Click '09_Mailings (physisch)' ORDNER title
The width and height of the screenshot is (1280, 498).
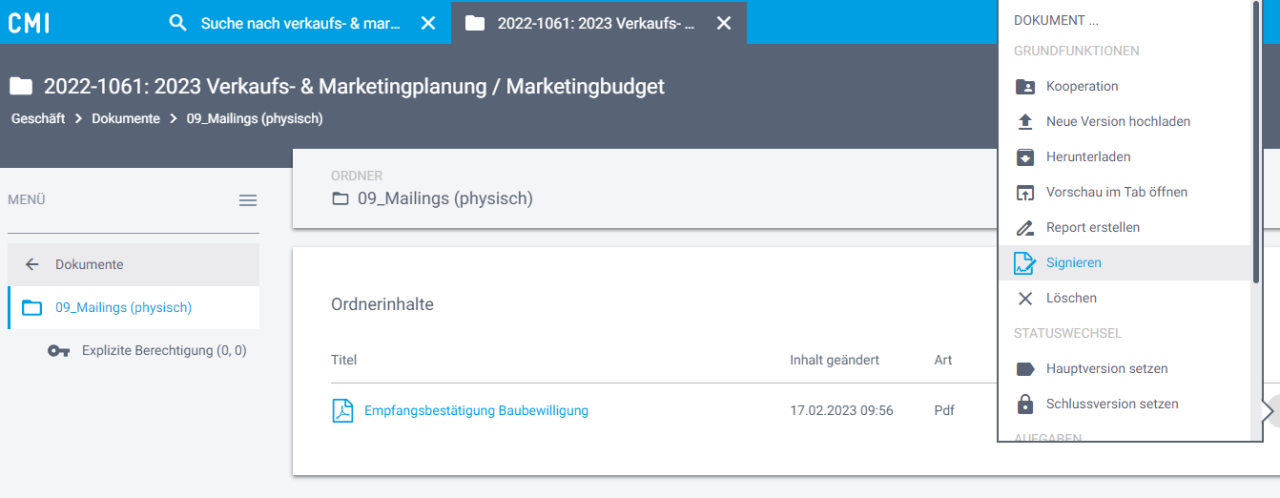tap(445, 199)
